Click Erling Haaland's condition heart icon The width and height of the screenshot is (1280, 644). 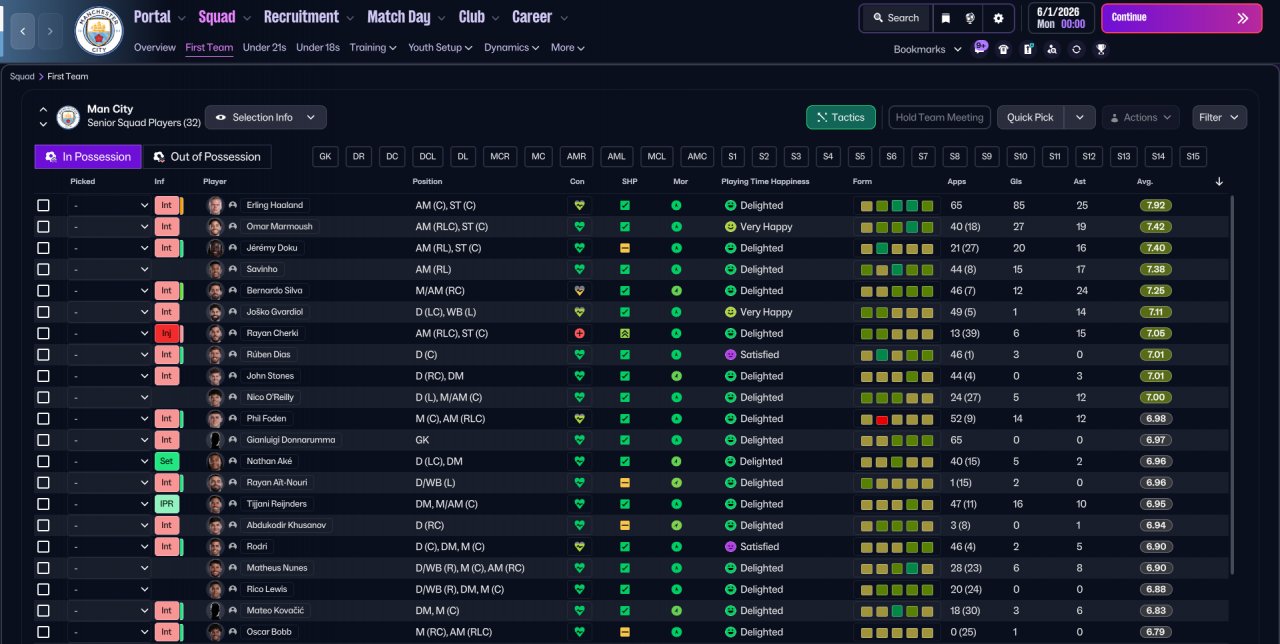[x=578, y=205]
